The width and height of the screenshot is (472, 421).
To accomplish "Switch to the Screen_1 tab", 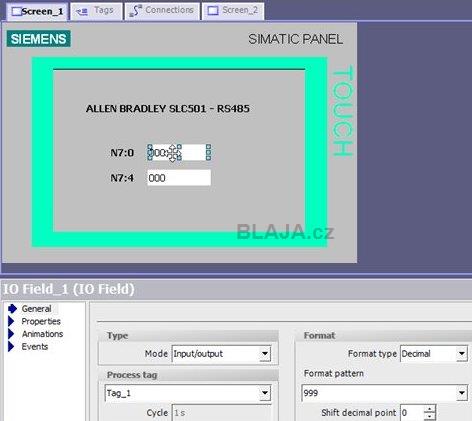I will click(37, 11).
